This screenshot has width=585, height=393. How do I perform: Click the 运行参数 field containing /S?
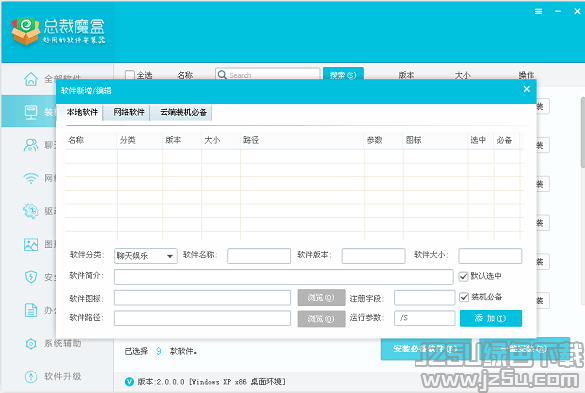pos(425,318)
